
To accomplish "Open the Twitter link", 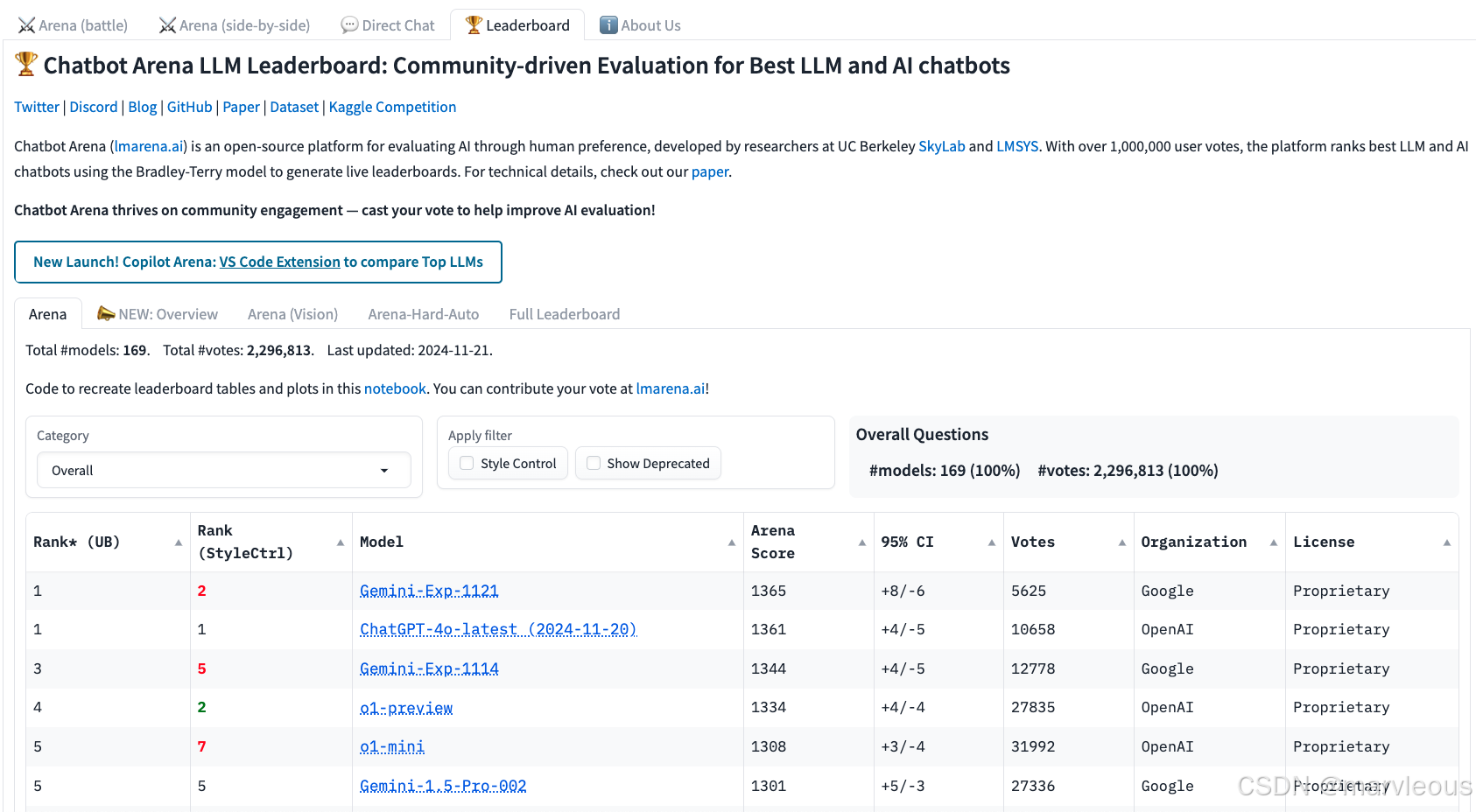I will 37,107.
